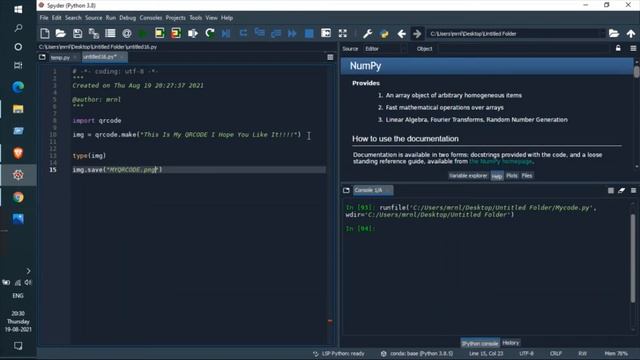Open the console pane options menu

tap(633, 190)
